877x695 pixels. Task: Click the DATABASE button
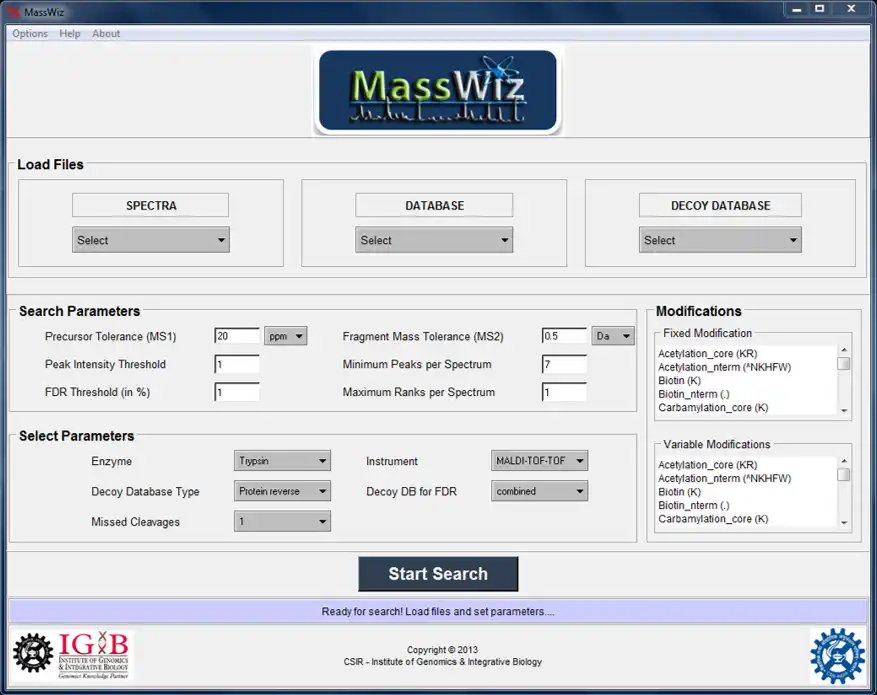[x=434, y=205]
